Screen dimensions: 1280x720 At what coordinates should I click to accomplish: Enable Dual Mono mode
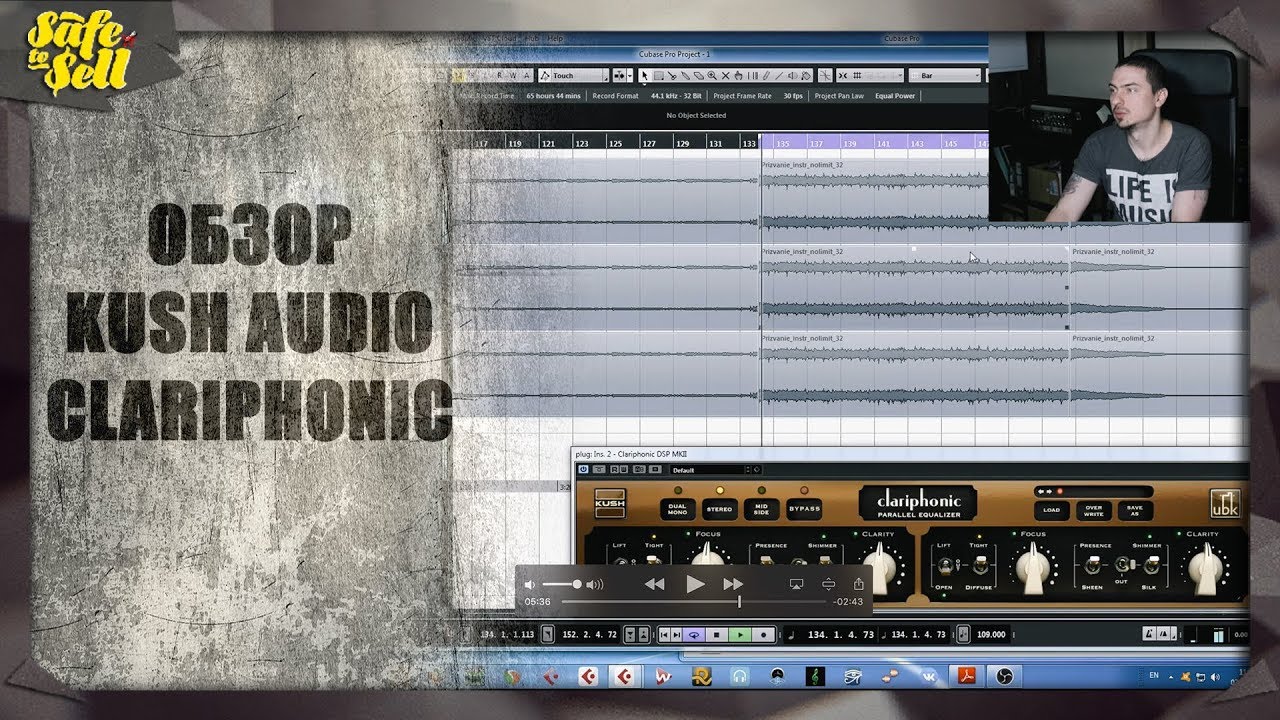click(x=678, y=509)
